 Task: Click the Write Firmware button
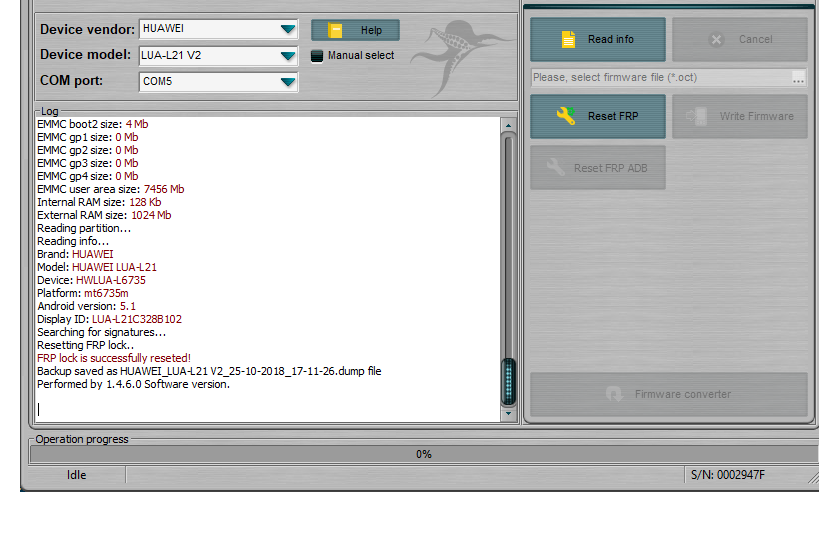pos(740,116)
